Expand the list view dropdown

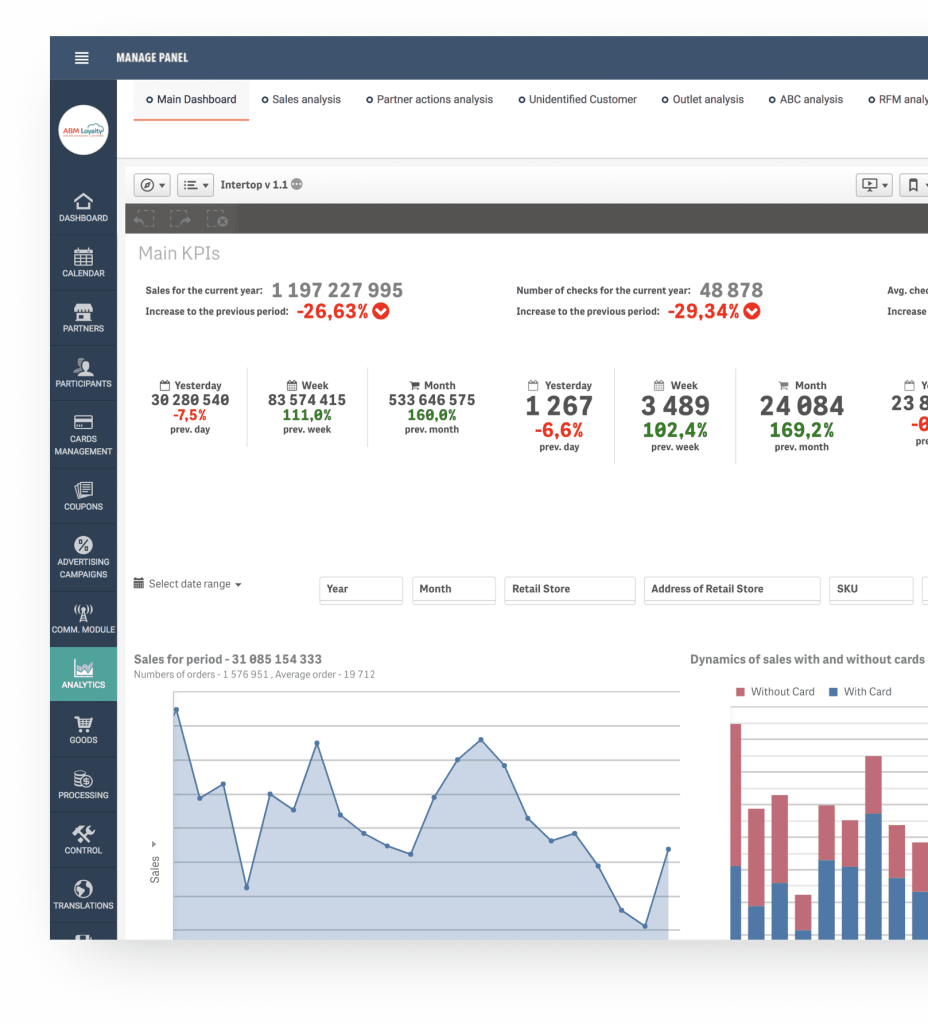(x=195, y=185)
